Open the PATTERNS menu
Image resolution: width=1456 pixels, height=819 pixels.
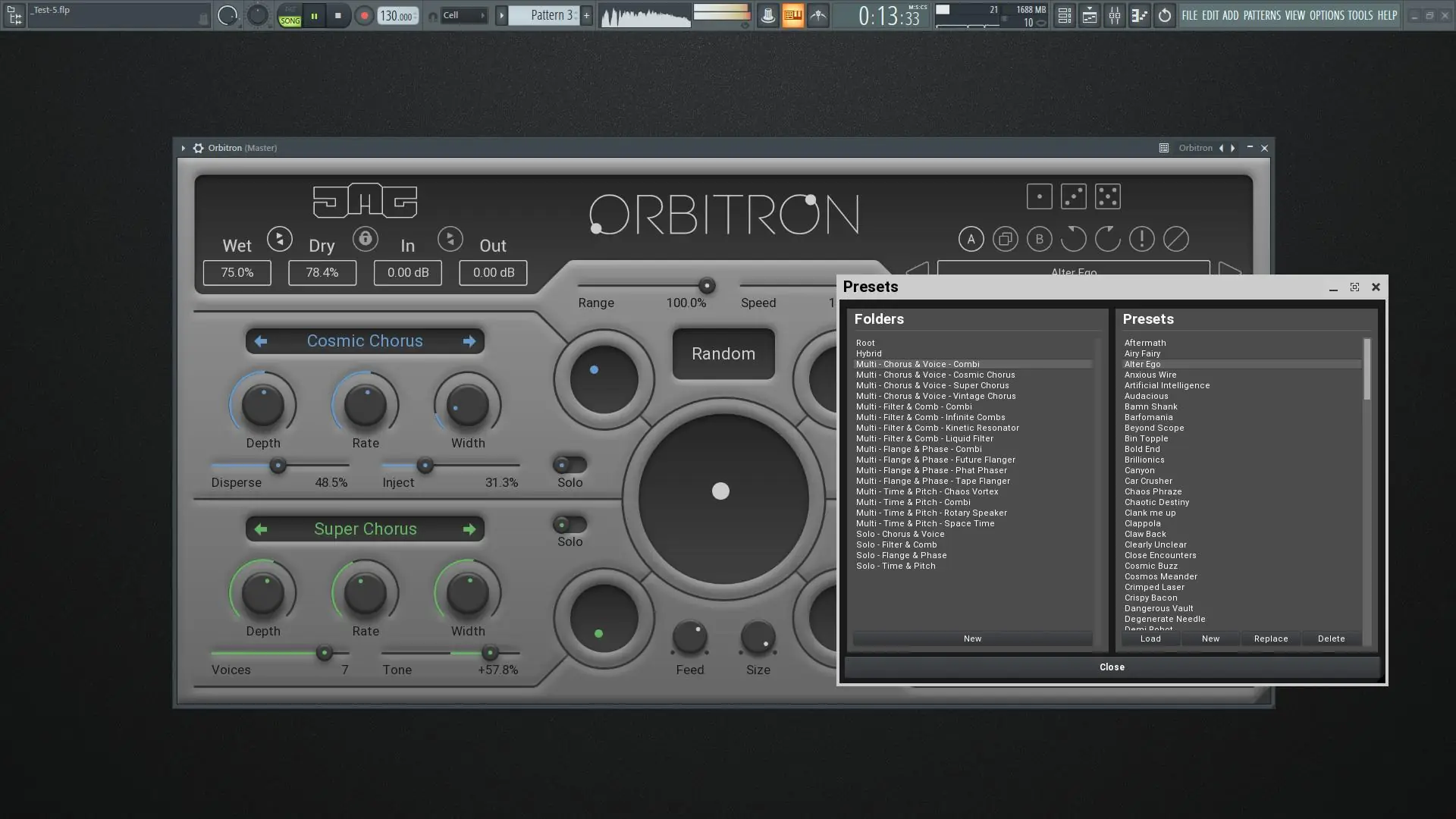[1261, 15]
